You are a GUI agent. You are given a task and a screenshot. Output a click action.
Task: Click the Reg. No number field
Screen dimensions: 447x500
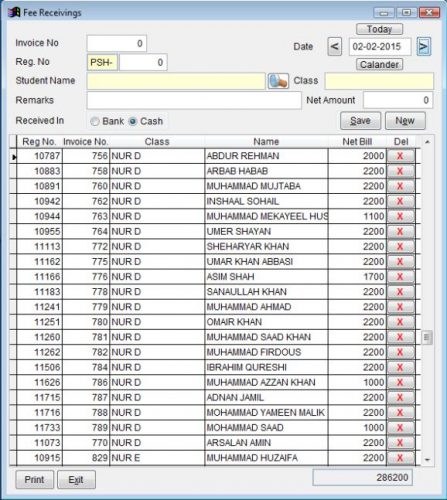click(143, 62)
